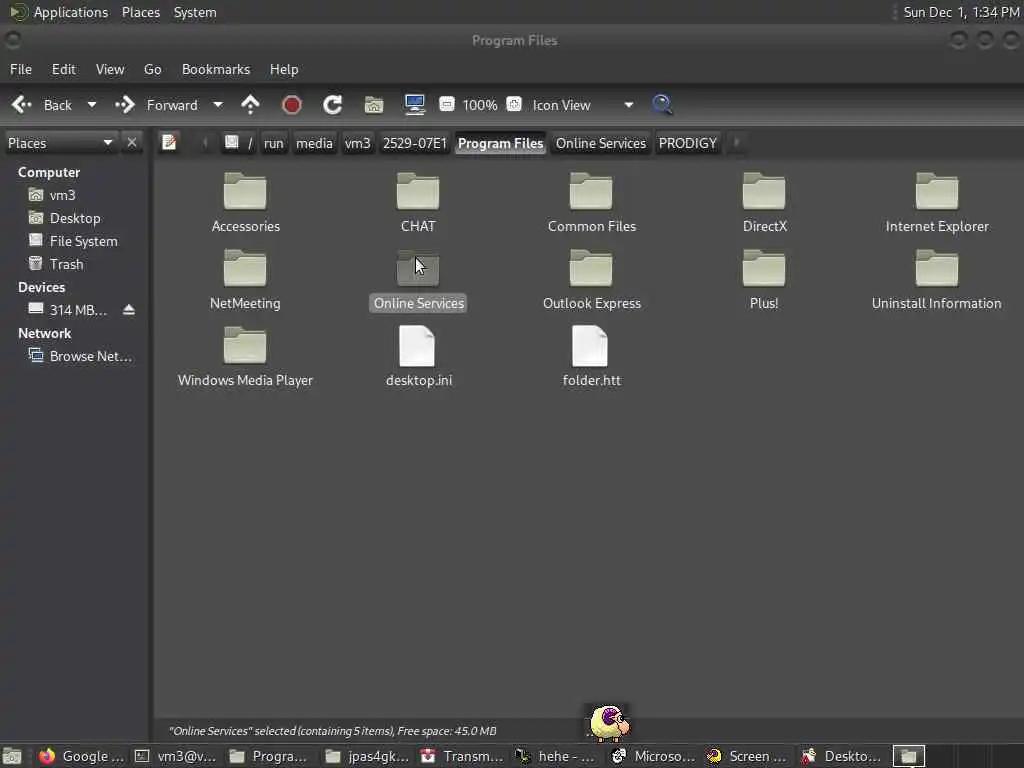This screenshot has width=1024, height=768.
Task: Select the Online Services folder icon
Action: click(418, 269)
